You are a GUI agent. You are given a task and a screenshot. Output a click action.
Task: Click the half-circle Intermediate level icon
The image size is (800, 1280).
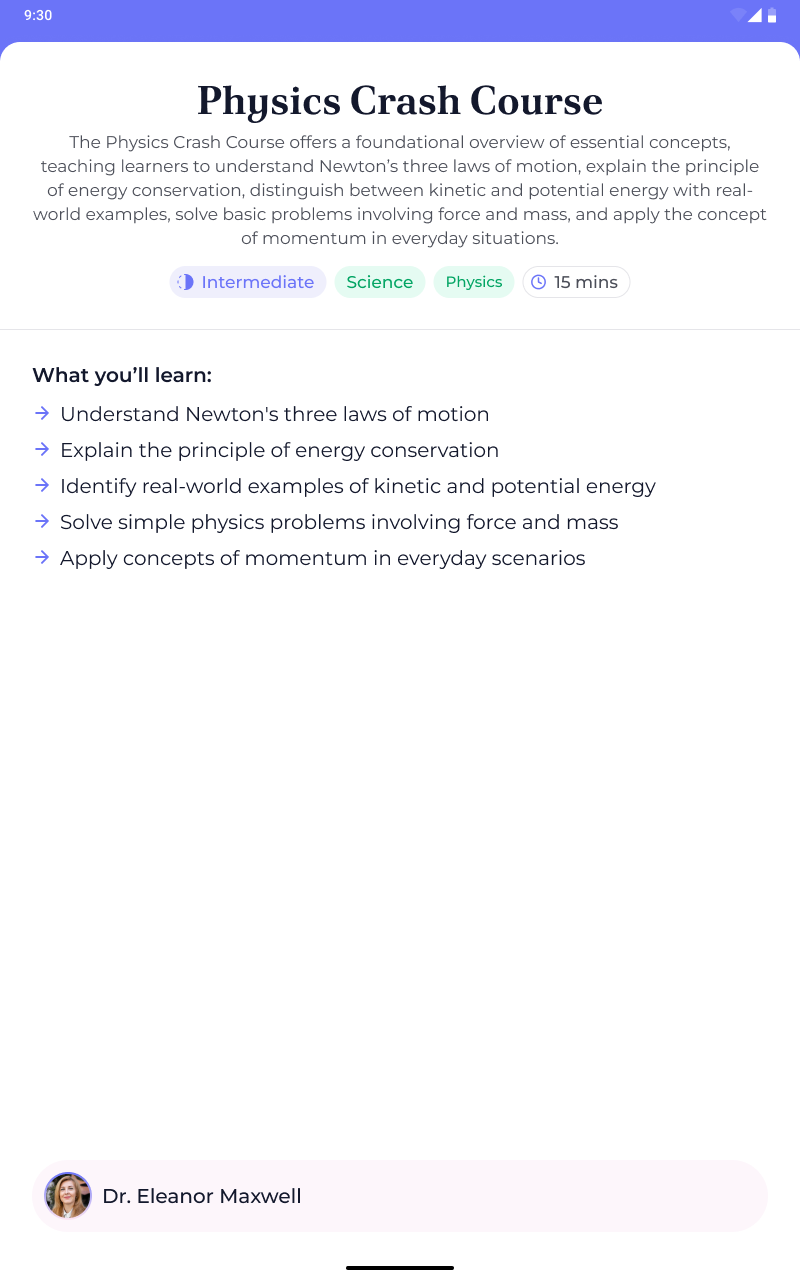(185, 282)
